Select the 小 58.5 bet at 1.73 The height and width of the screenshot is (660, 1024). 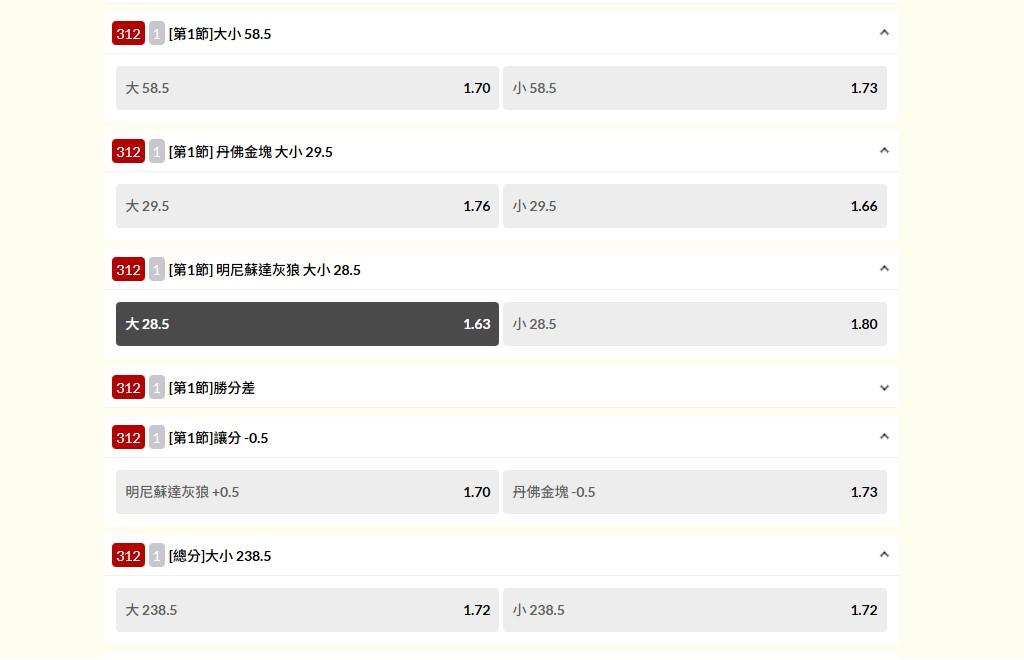[x=694, y=88]
